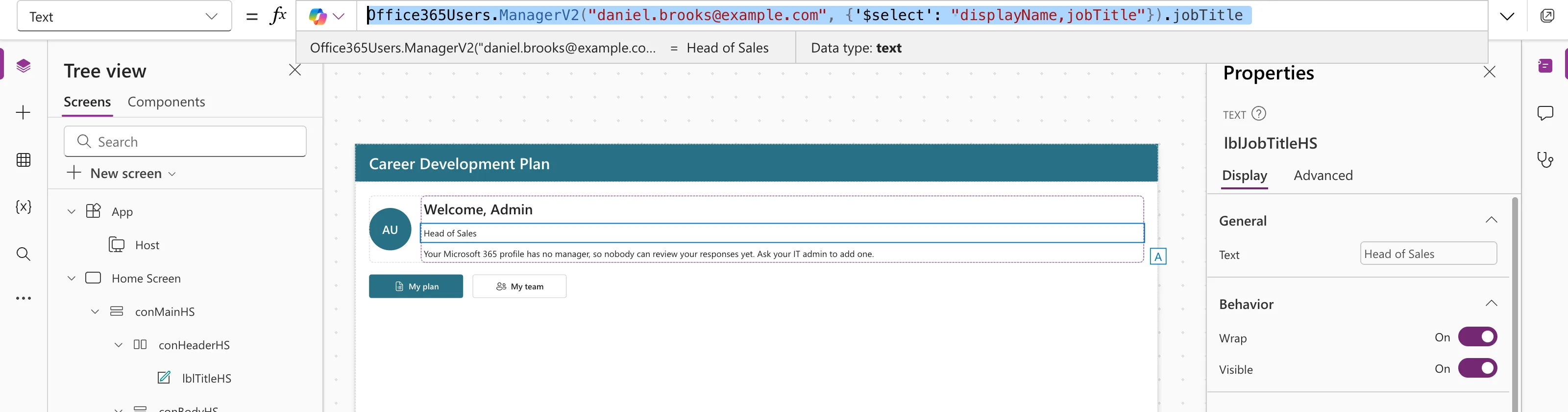1568x412 pixels.
Task: Select the Display tab
Action: pos(1244,176)
